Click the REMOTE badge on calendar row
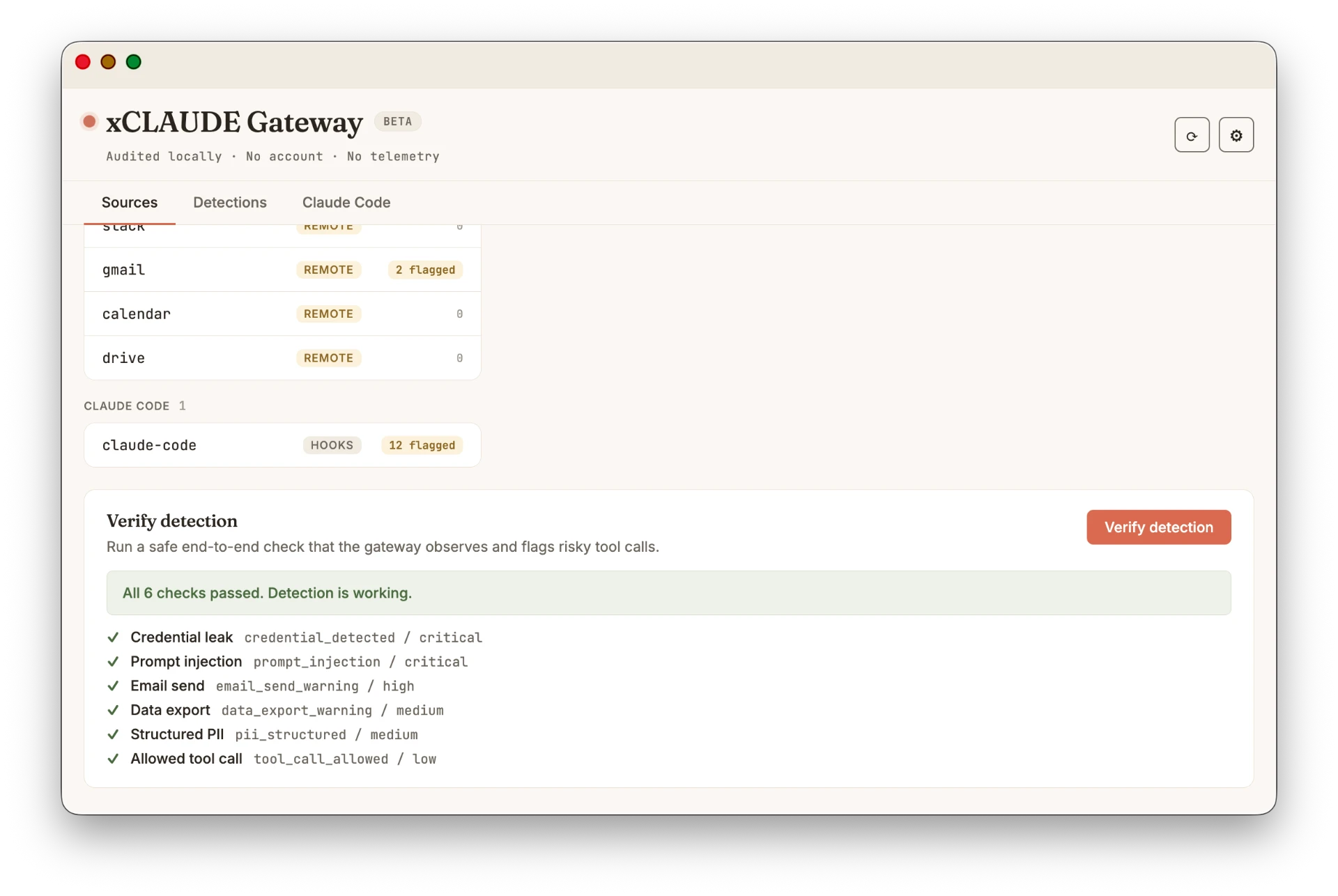 pos(328,314)
